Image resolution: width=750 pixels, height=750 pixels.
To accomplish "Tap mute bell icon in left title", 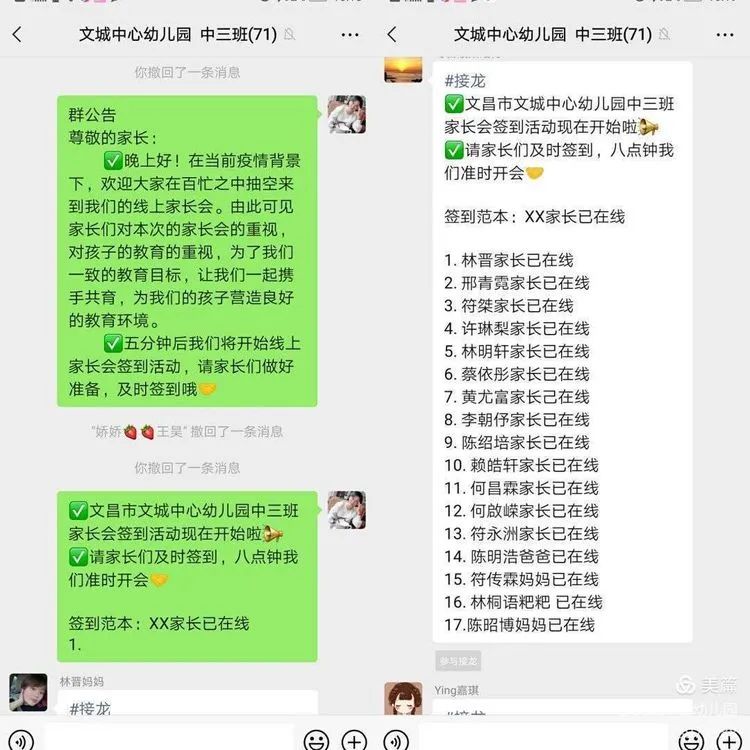I will point(289,34).
